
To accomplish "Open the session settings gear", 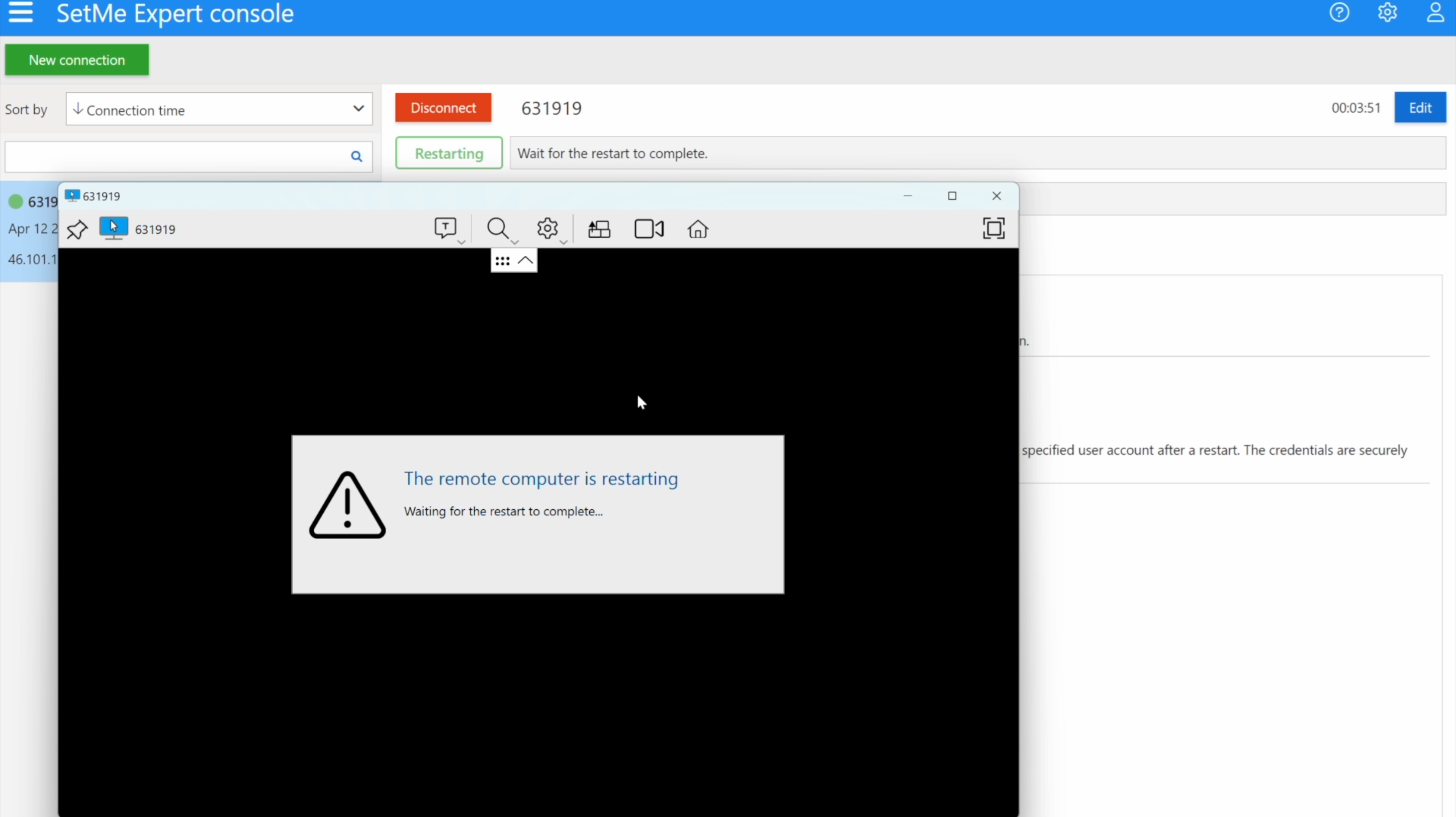I will 547,228.
